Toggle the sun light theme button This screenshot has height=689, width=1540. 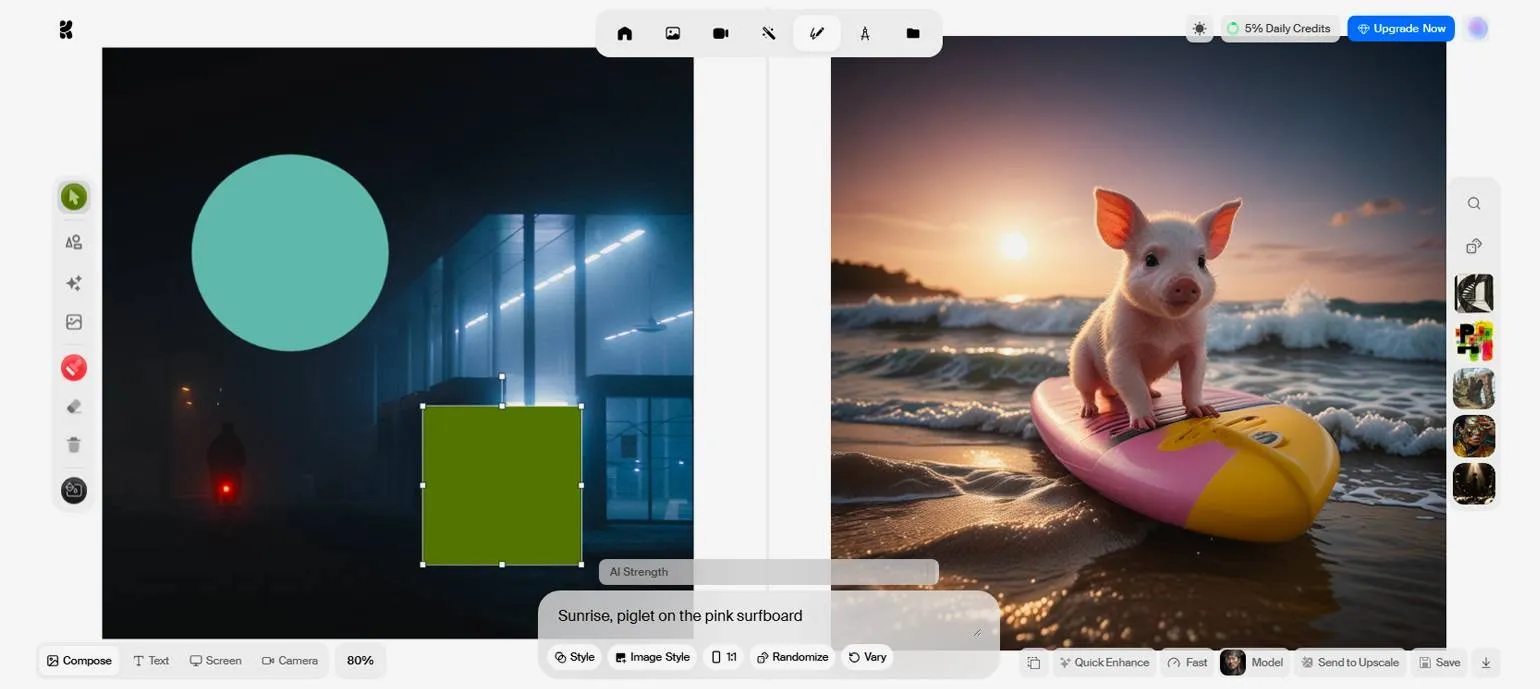[1199, 28]
